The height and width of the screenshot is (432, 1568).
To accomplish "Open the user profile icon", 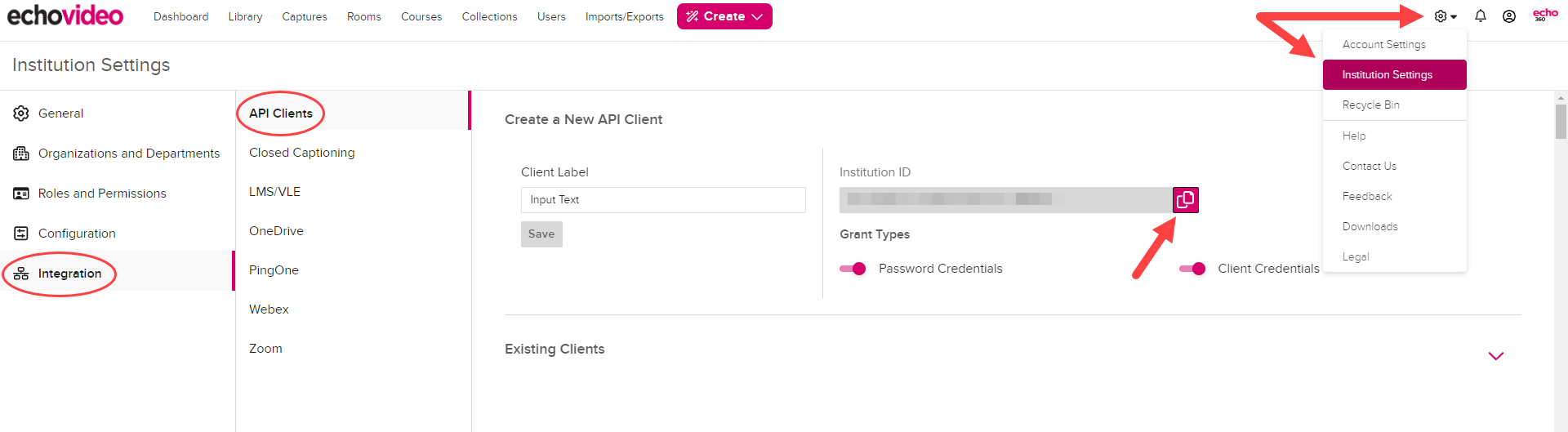I will 1508,16.
